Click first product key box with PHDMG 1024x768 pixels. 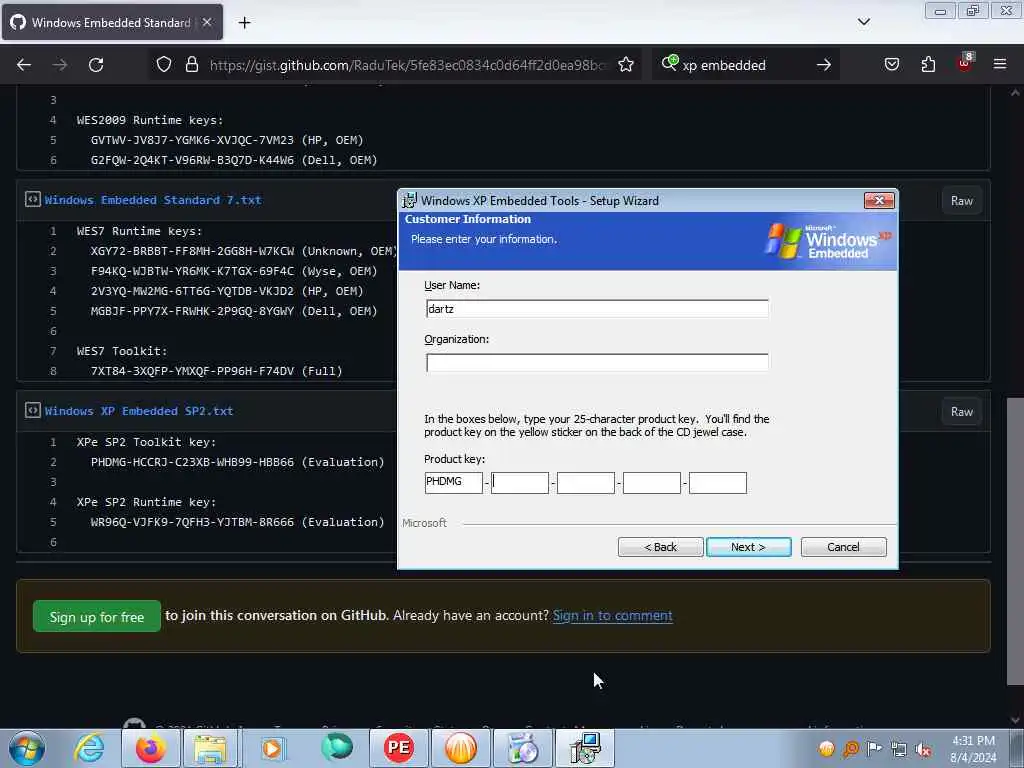click(453, 483)
